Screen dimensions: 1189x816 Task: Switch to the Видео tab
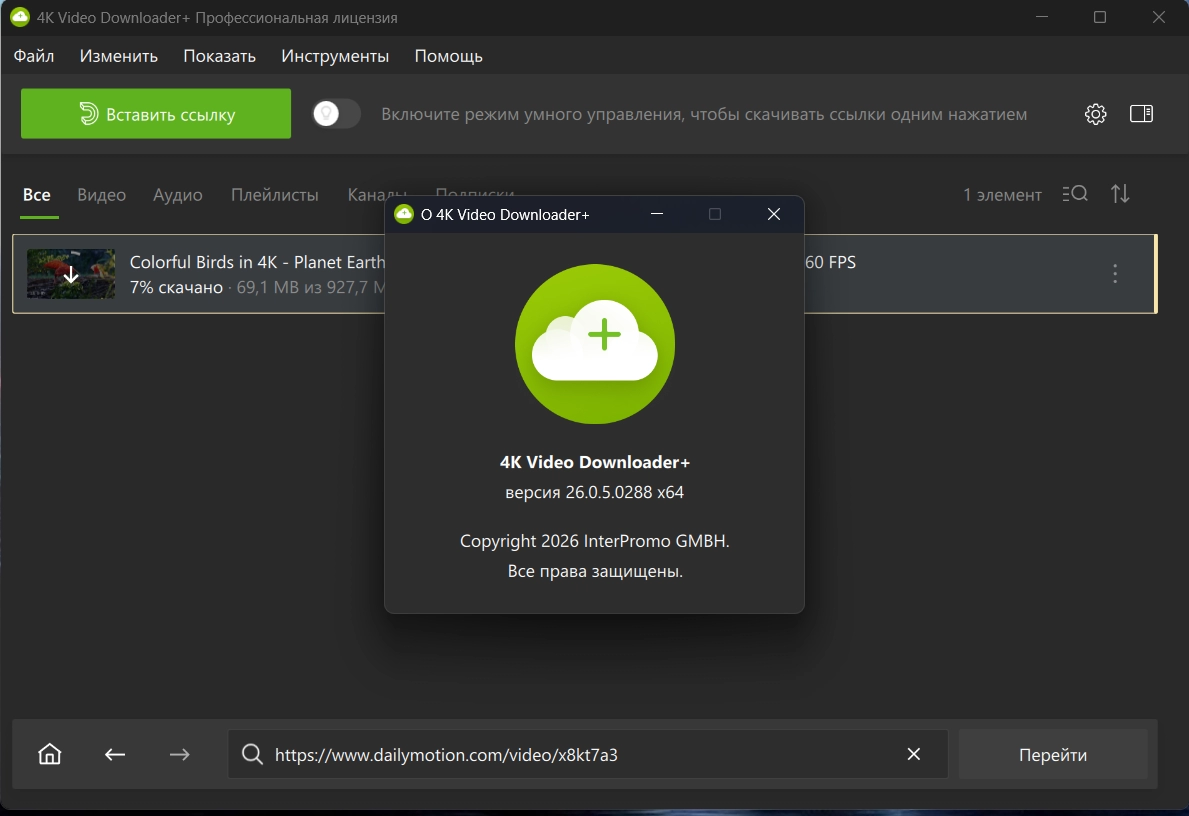(102, 195)
